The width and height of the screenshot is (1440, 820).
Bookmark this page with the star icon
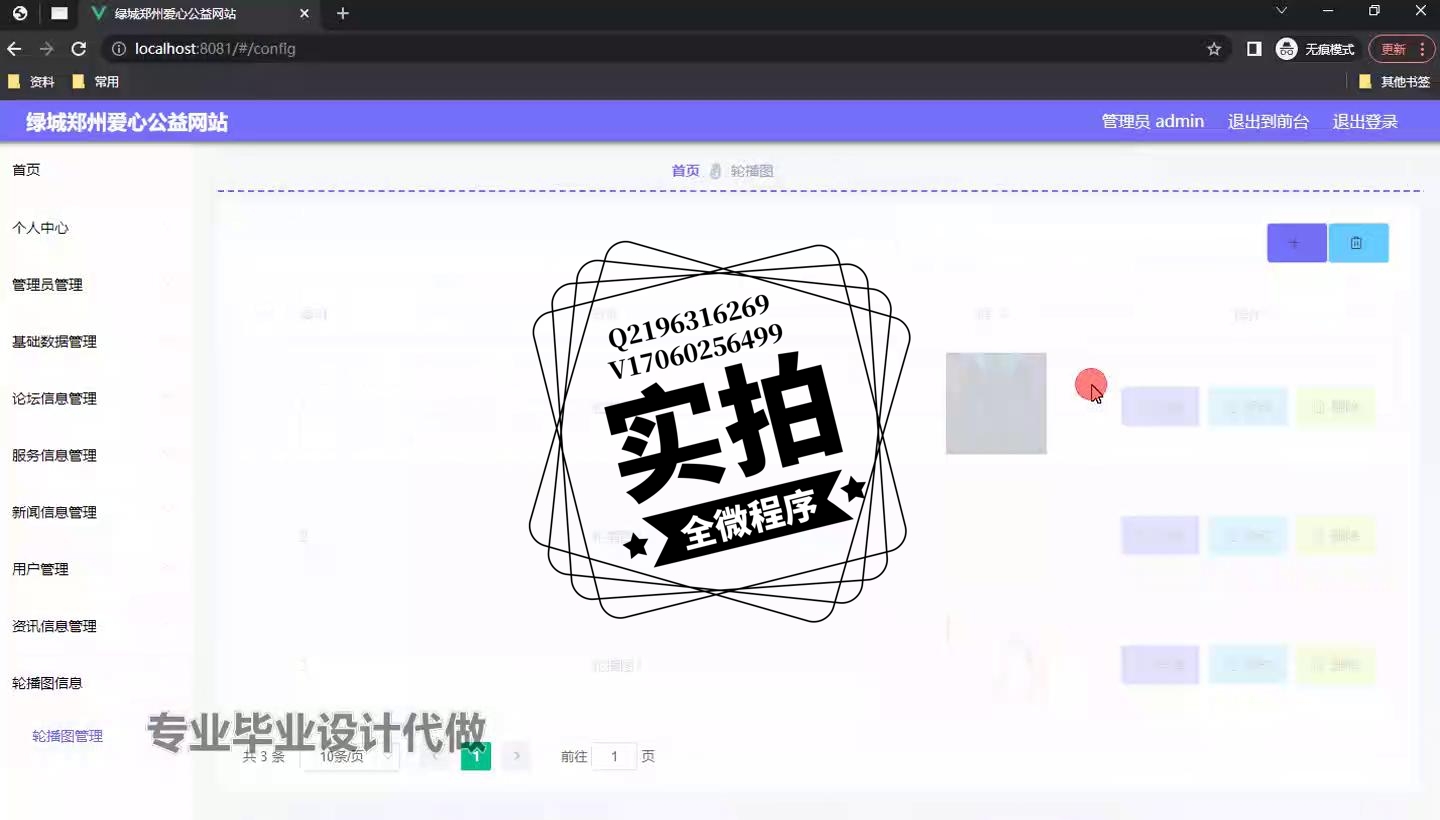(1214, 49)
